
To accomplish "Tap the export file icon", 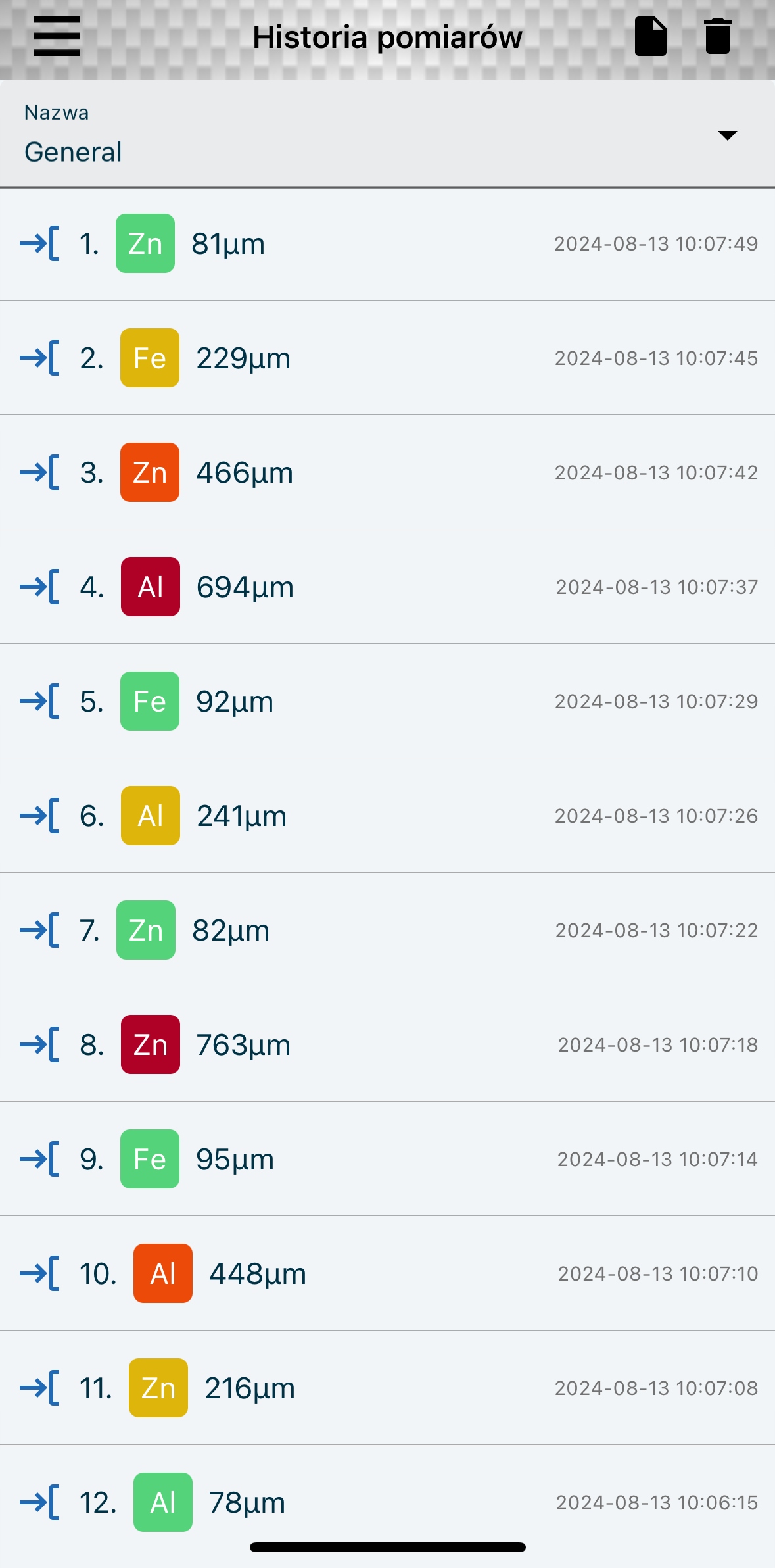I will (651, 36).
